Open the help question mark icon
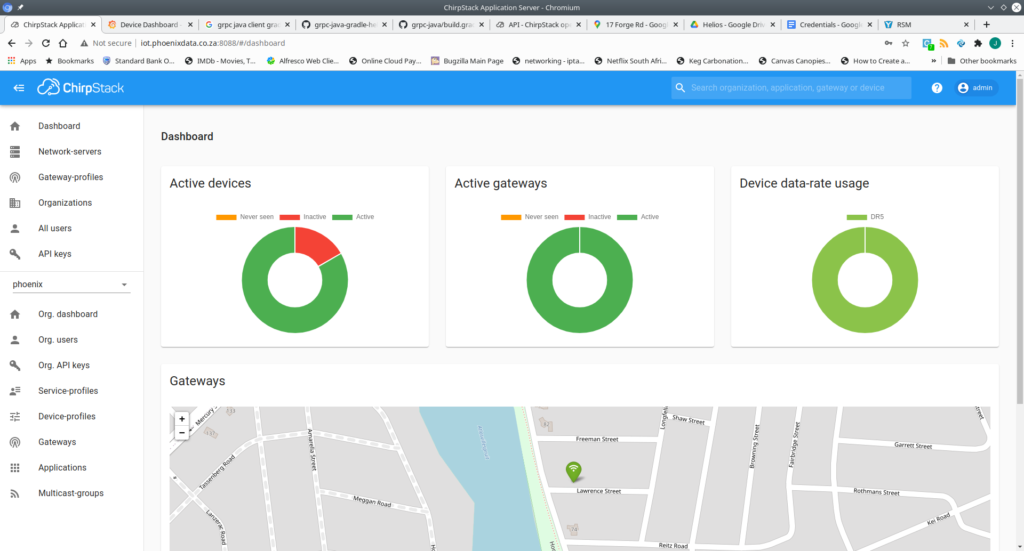The image size is (1024, 551). (936, 87)
